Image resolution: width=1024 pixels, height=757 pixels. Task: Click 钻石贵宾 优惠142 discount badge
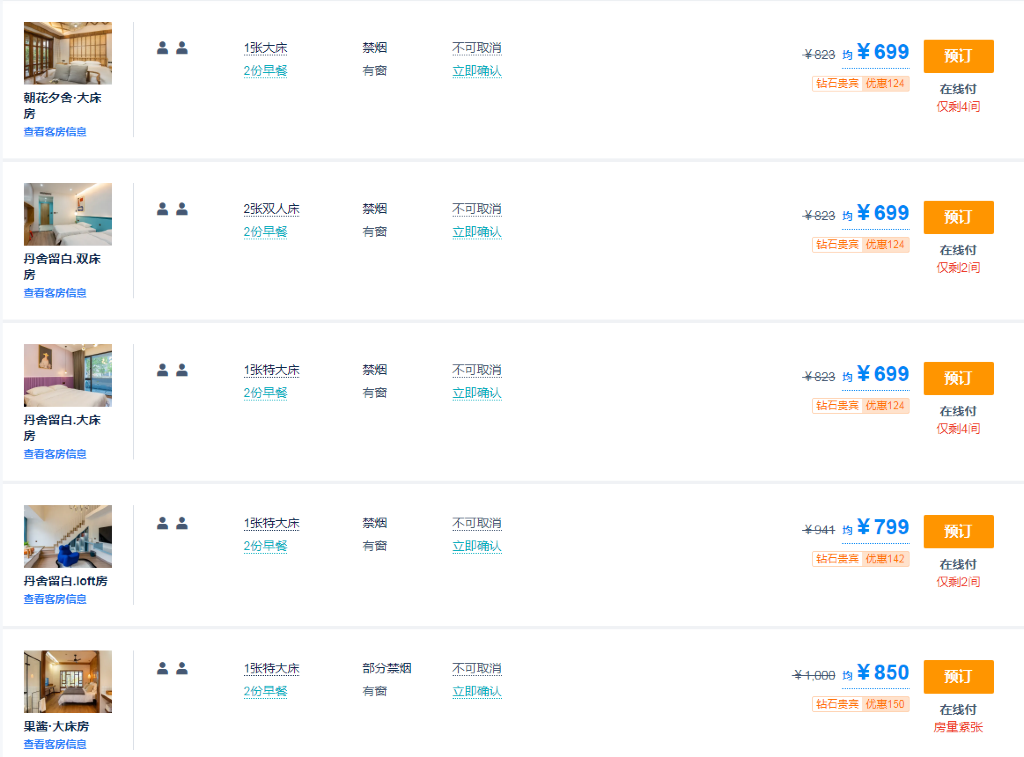[x=860, y=559]
